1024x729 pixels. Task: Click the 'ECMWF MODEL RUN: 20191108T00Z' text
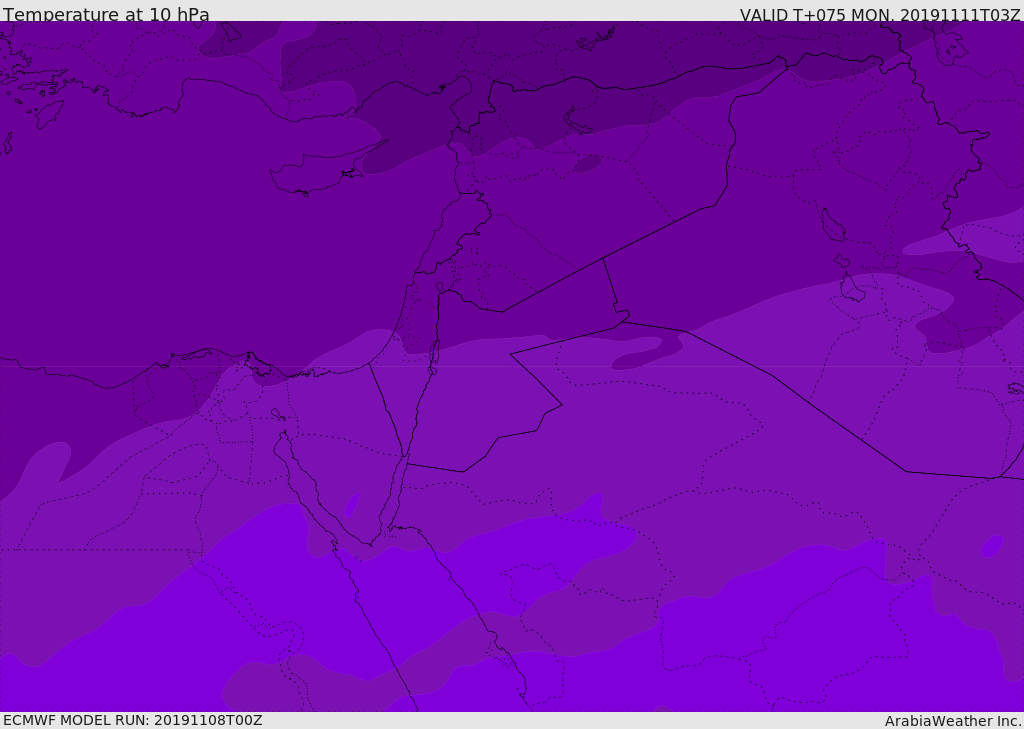(133, 720)
